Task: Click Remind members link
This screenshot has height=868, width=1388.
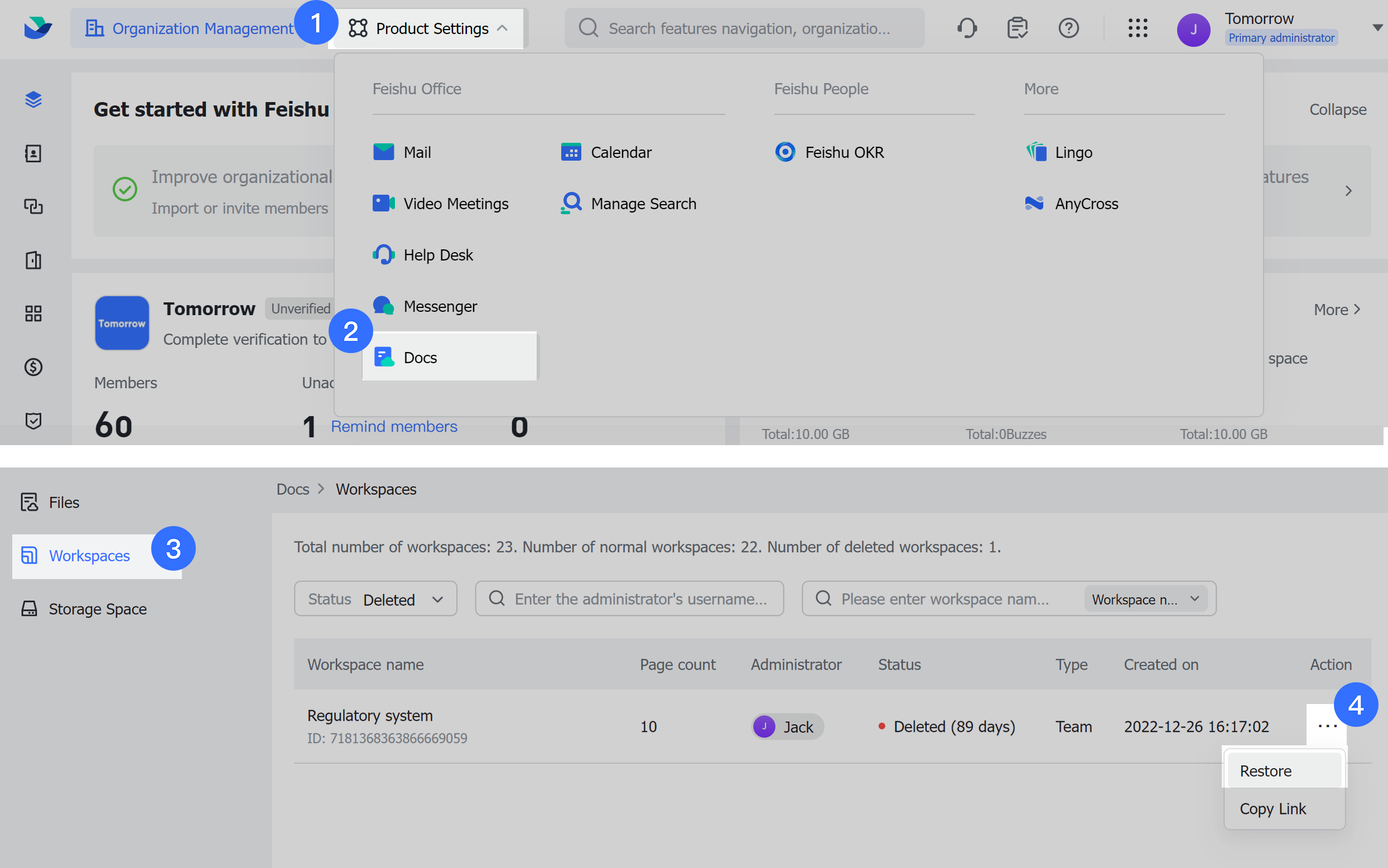Action: coord(394,427)
